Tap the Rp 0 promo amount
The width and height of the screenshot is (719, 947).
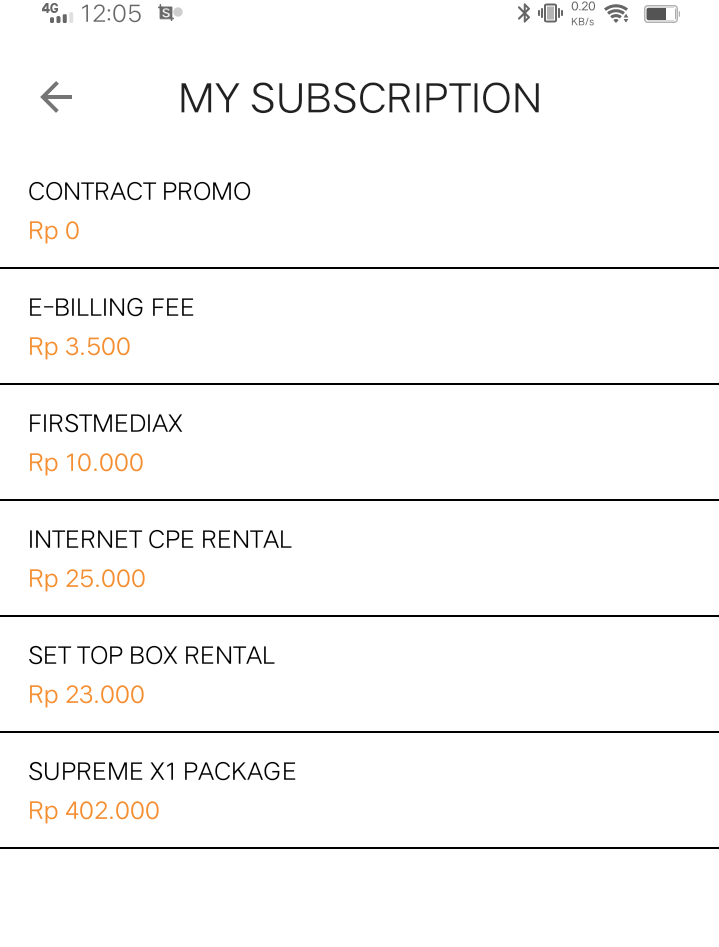[53, 230]
